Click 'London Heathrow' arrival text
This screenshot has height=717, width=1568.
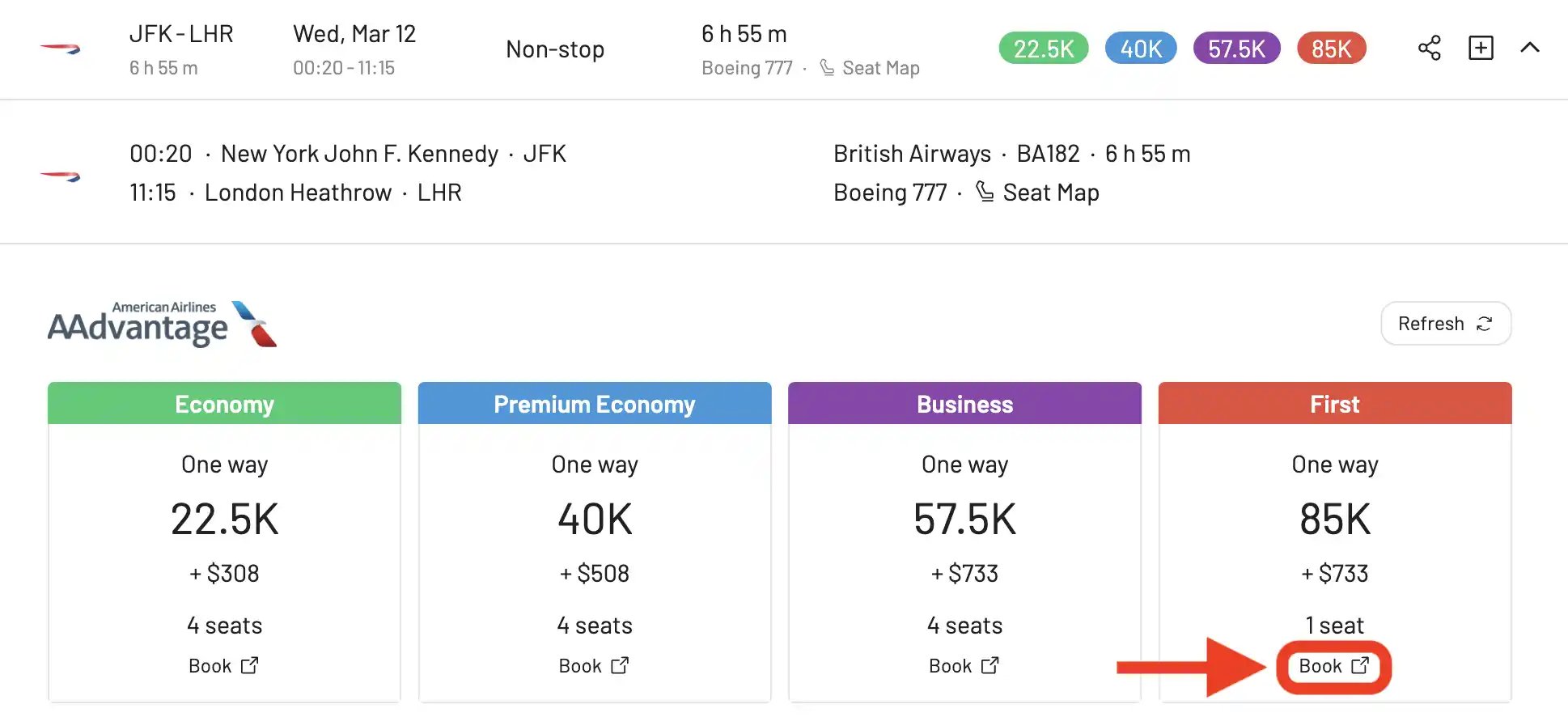298,193
